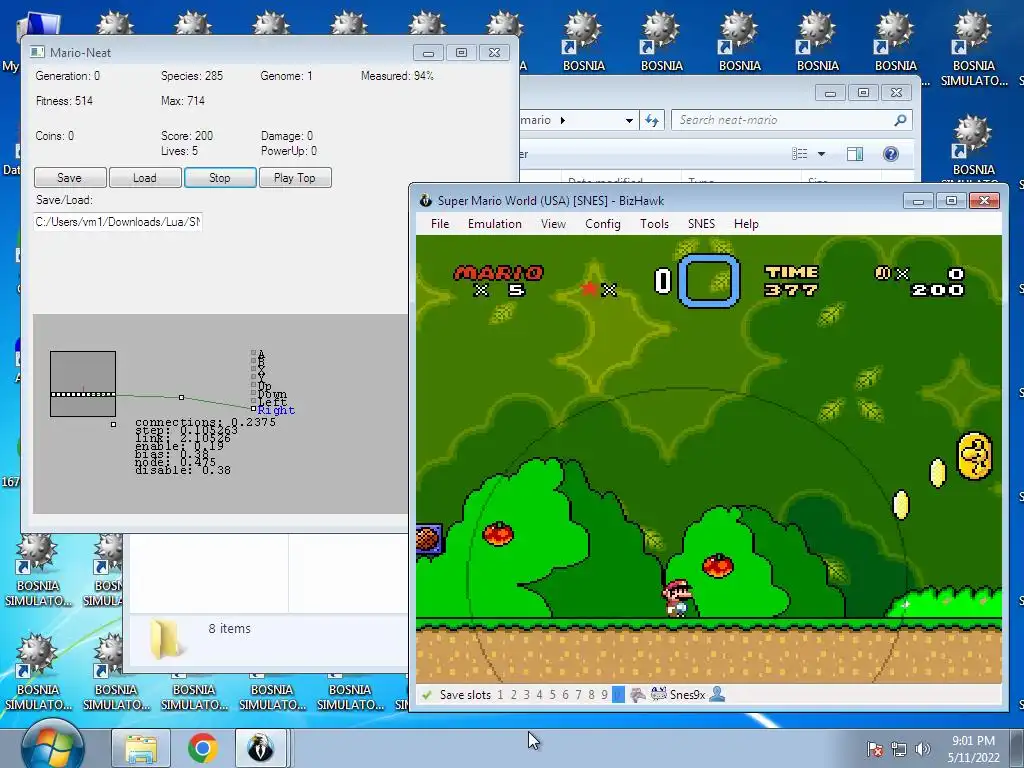Click the blue user icon after Snes9x
The image size is (1024, 768).
[717, 694]
